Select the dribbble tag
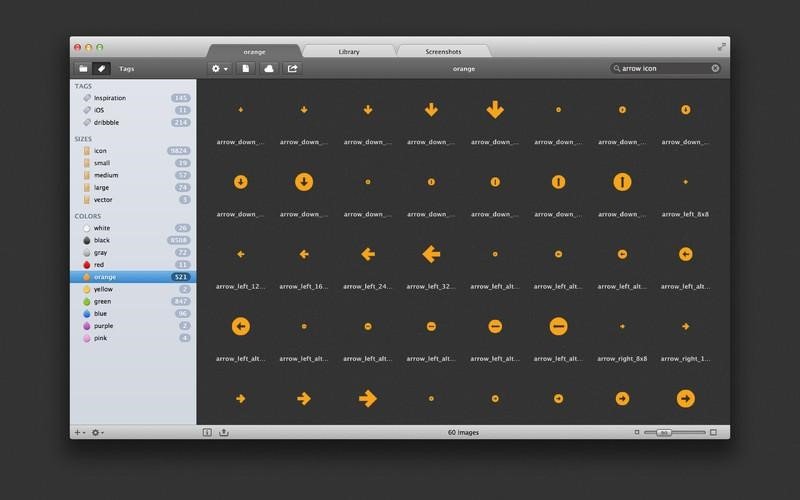The width and height of the screenshot is (800, 500). pos(133,122)
